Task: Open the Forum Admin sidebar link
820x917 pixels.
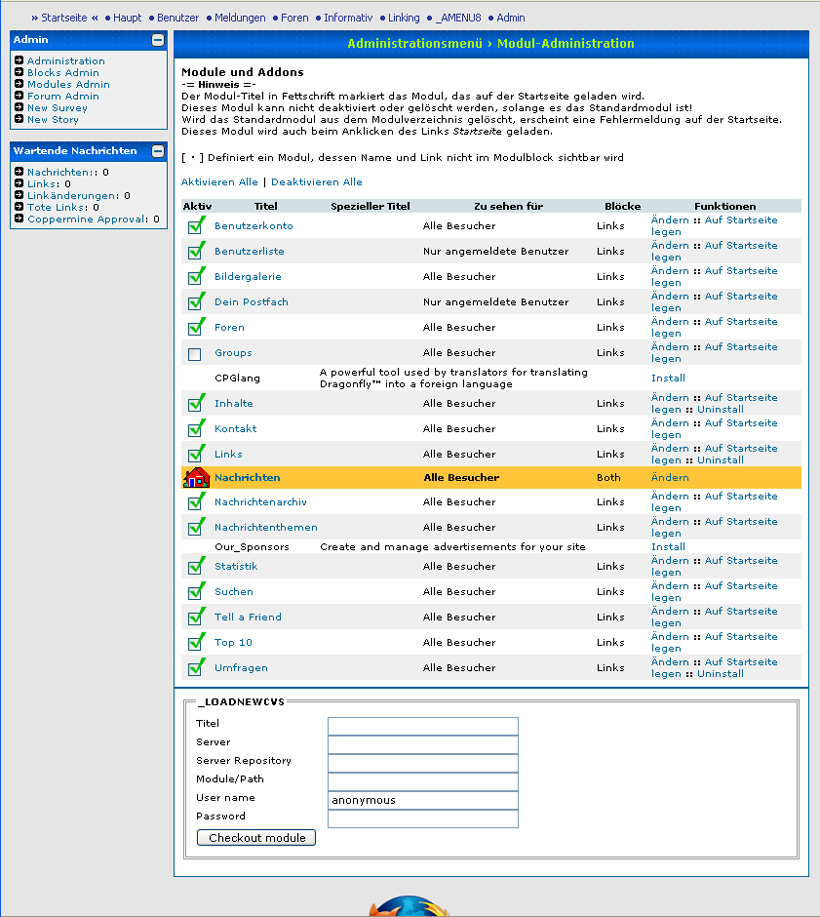Action: [63, 96]
